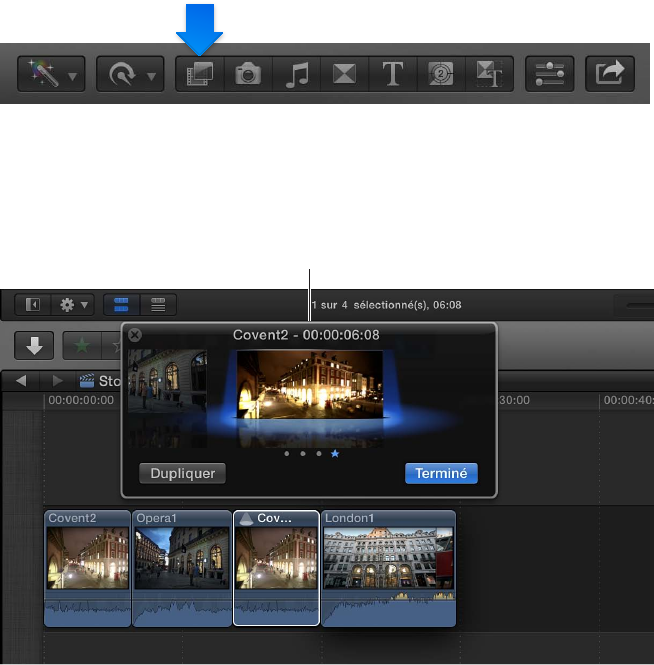Click the 00:00:40 ruler timecode
Viewport: 654px width, 665px height.
pyautogui.click(x=629, y=400)
